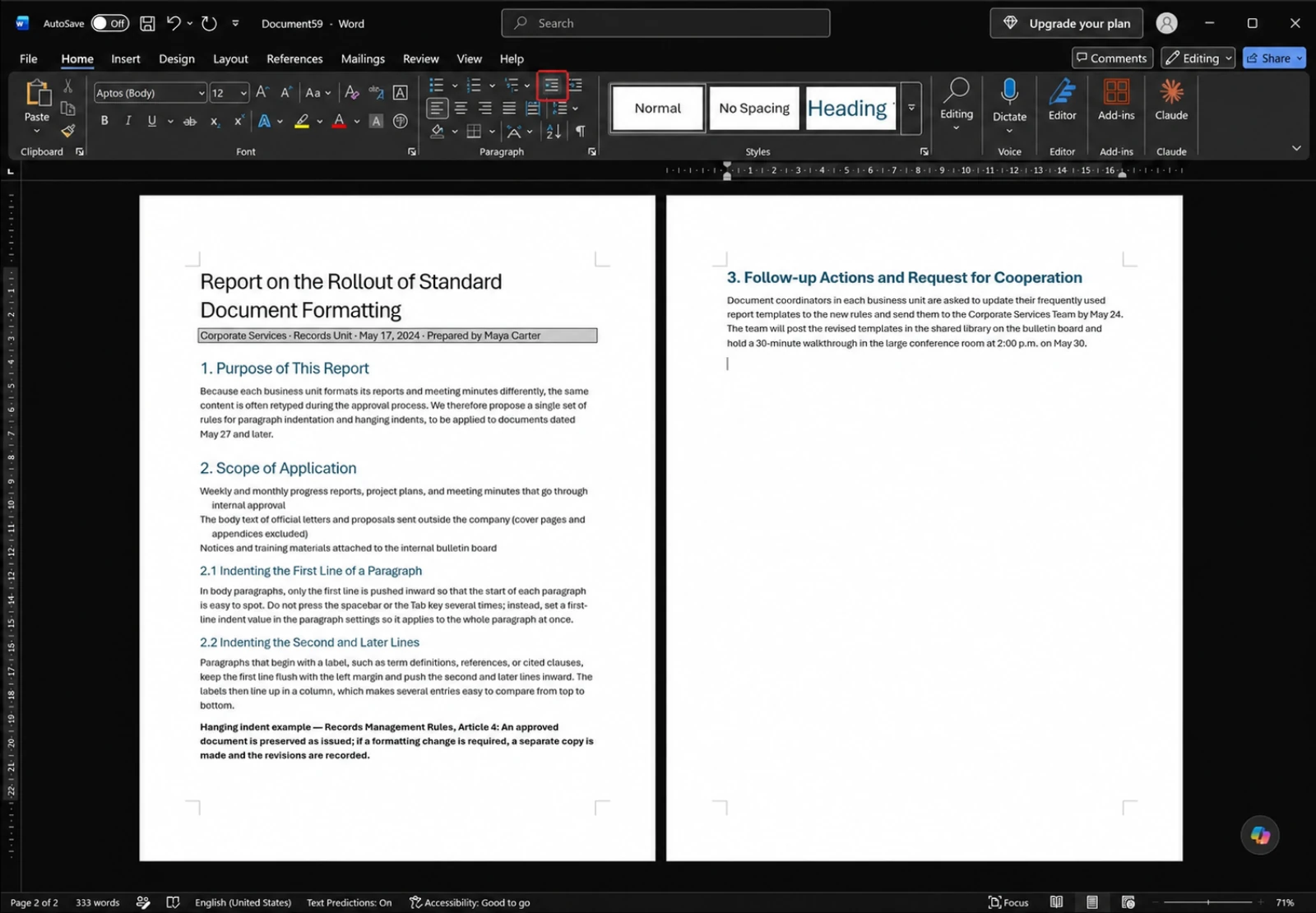Toggle Bold formatting
The image size is (1316, 913).
point(104,121)
